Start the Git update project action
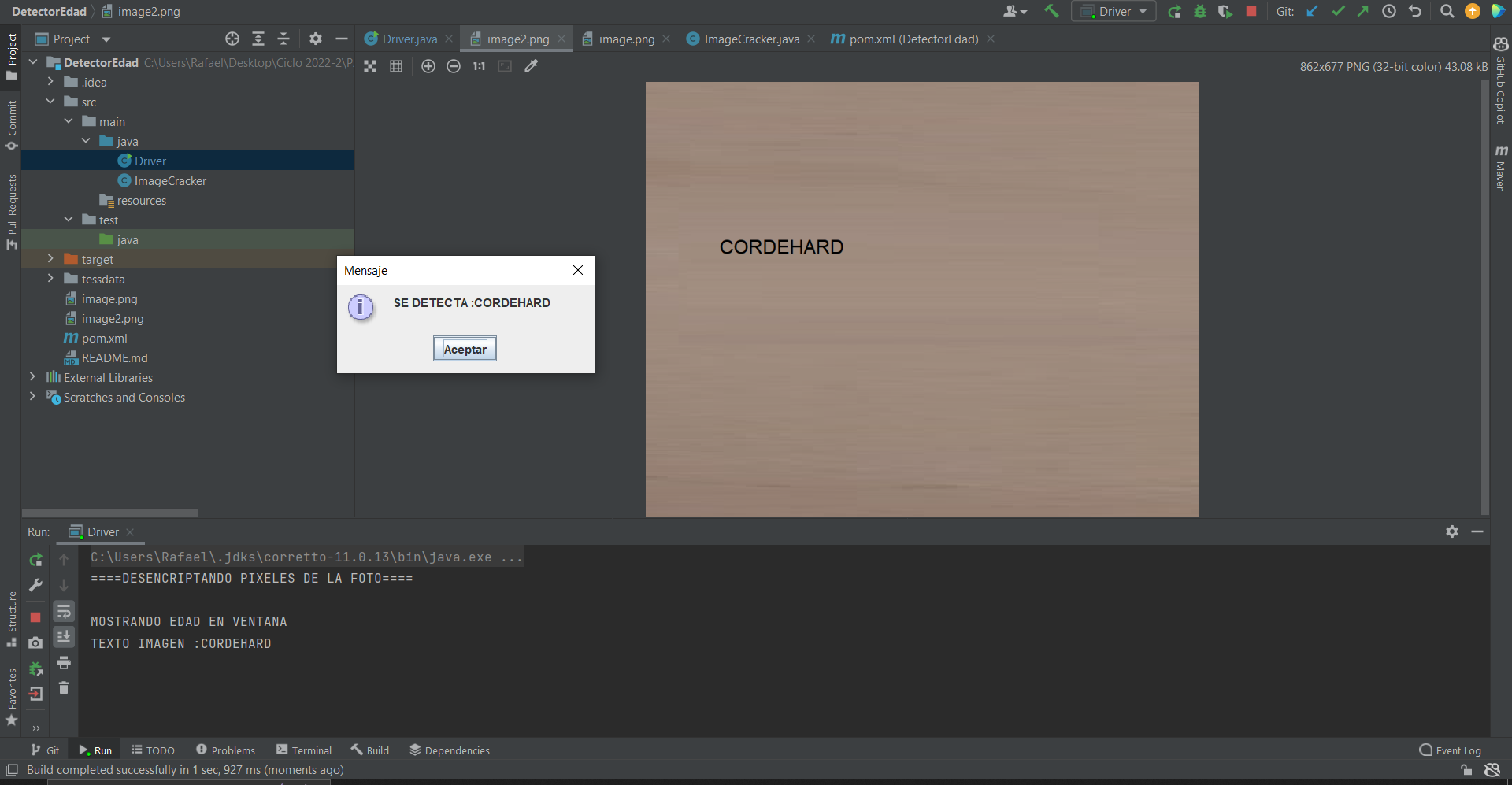The height and width of the screenshot is (785, 1512). tap(1312, 11)
